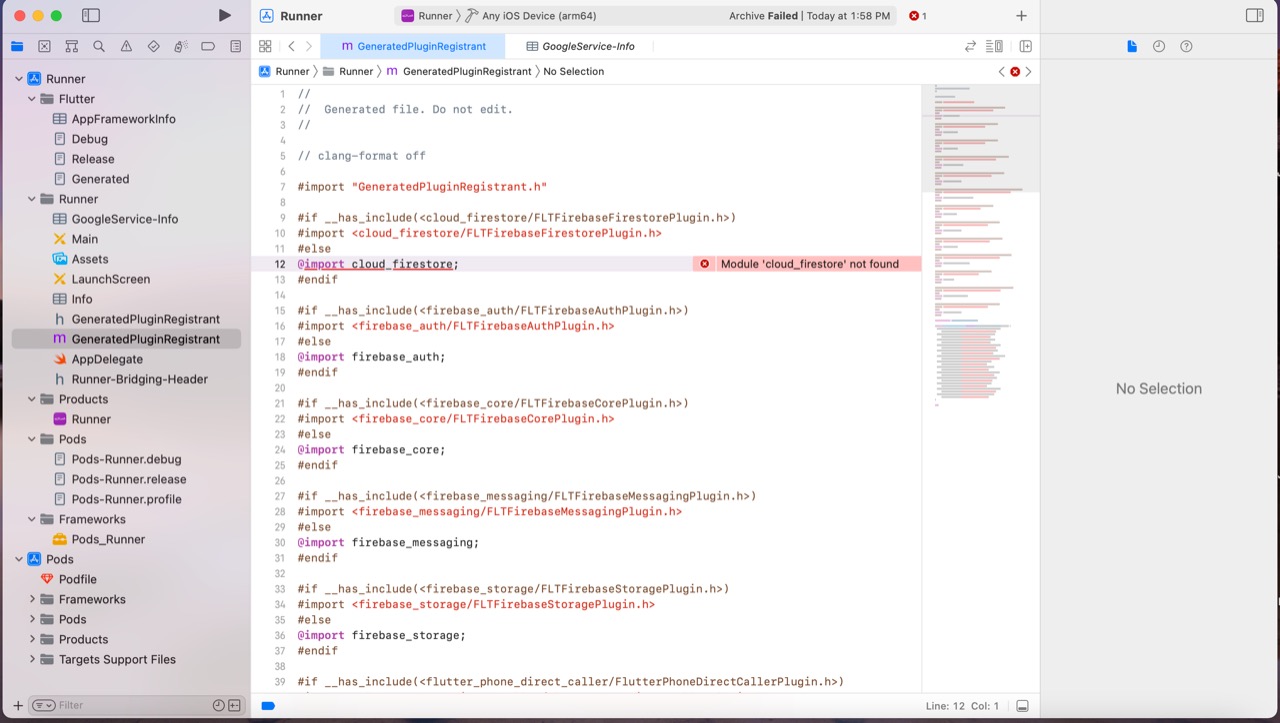Switch to GeneratedPluginRegistrant editor tab

click(x=413, y=46)
